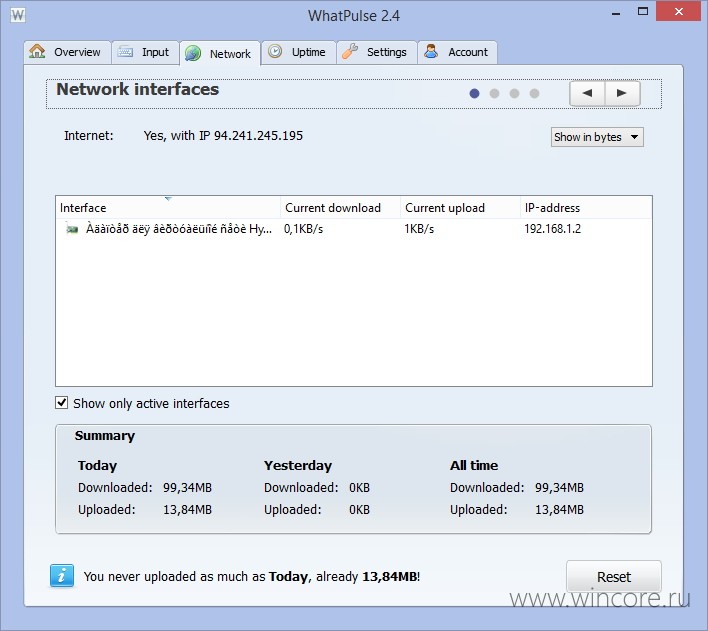Image resolution: width=708 pixels, height=631 pixels.
Task: Select the second page indicator dot
Action: point(494,93)
